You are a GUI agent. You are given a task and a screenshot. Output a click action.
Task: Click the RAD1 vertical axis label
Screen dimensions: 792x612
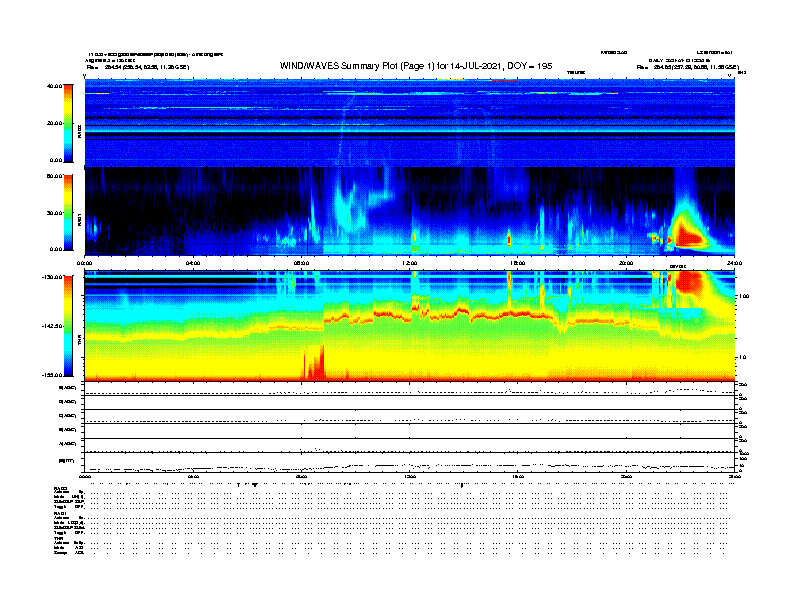tap(79, 219)
